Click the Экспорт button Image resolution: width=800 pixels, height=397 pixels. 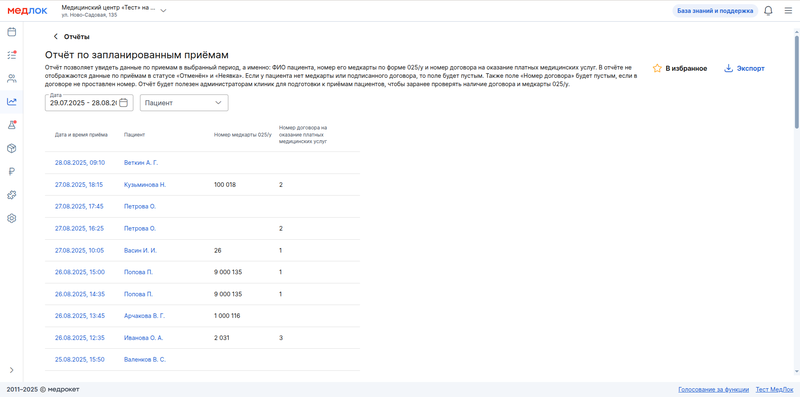744,68
